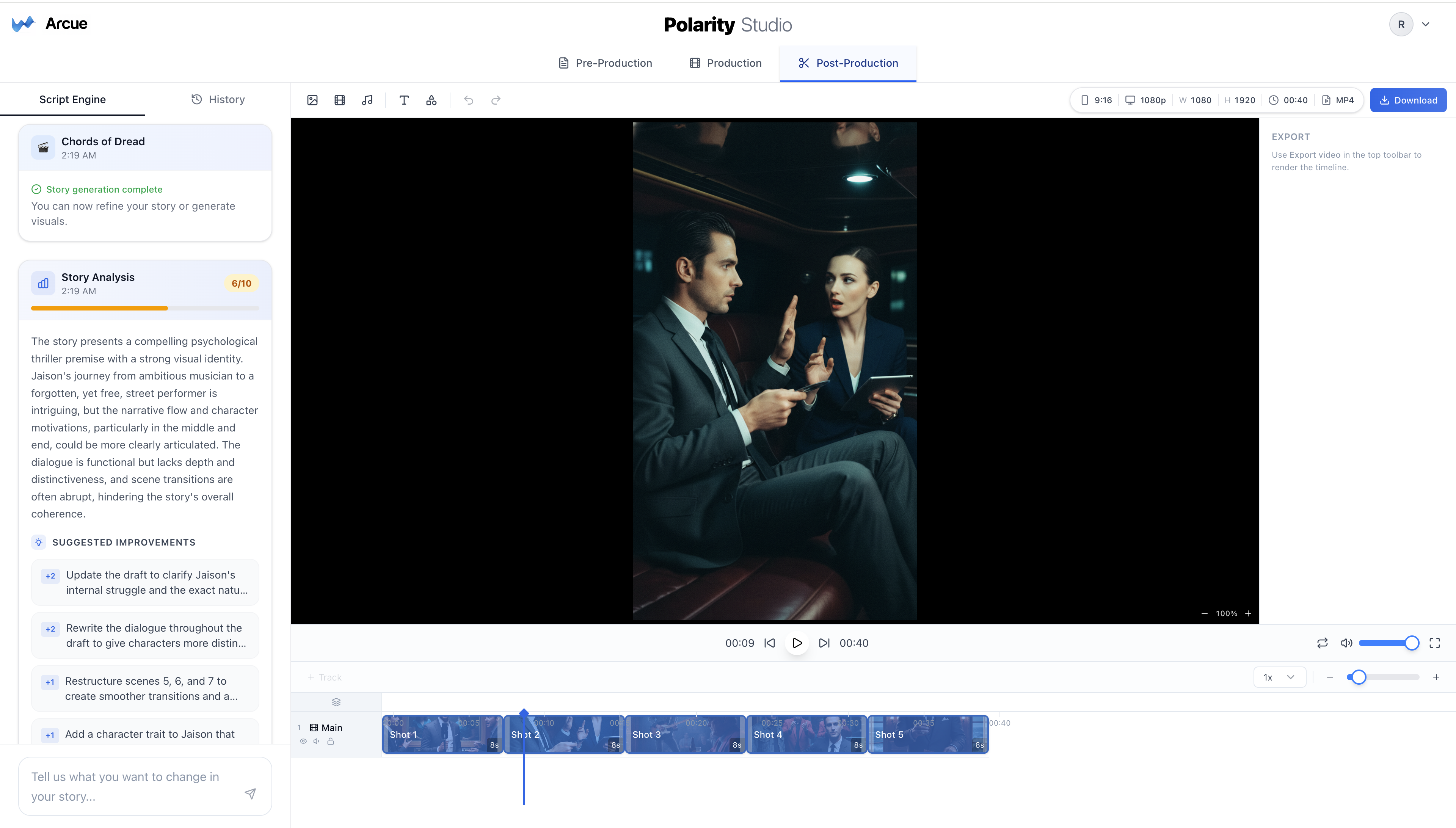
Task: Select the Shot 3 clip
Action: click(685, 734)
